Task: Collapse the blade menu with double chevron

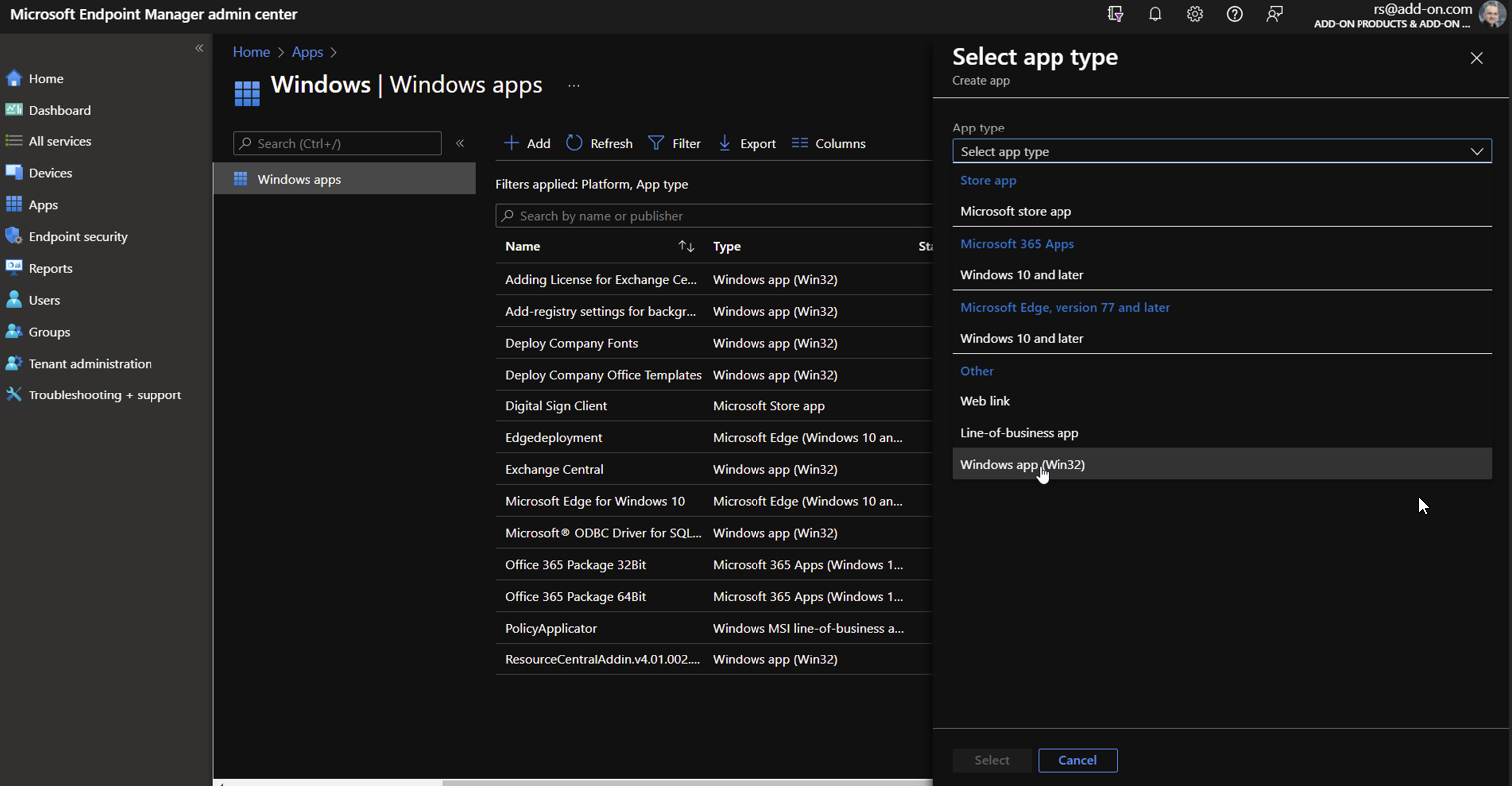Action: (x=460, y=144)
